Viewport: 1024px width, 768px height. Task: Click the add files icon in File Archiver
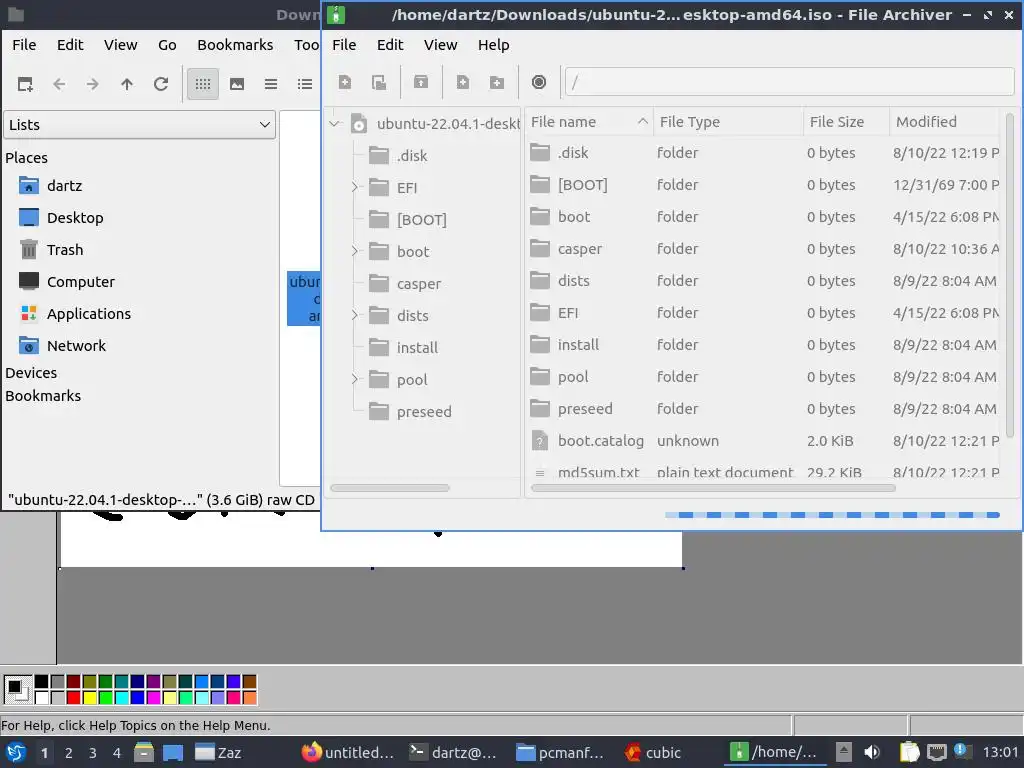tap(463, 82)
